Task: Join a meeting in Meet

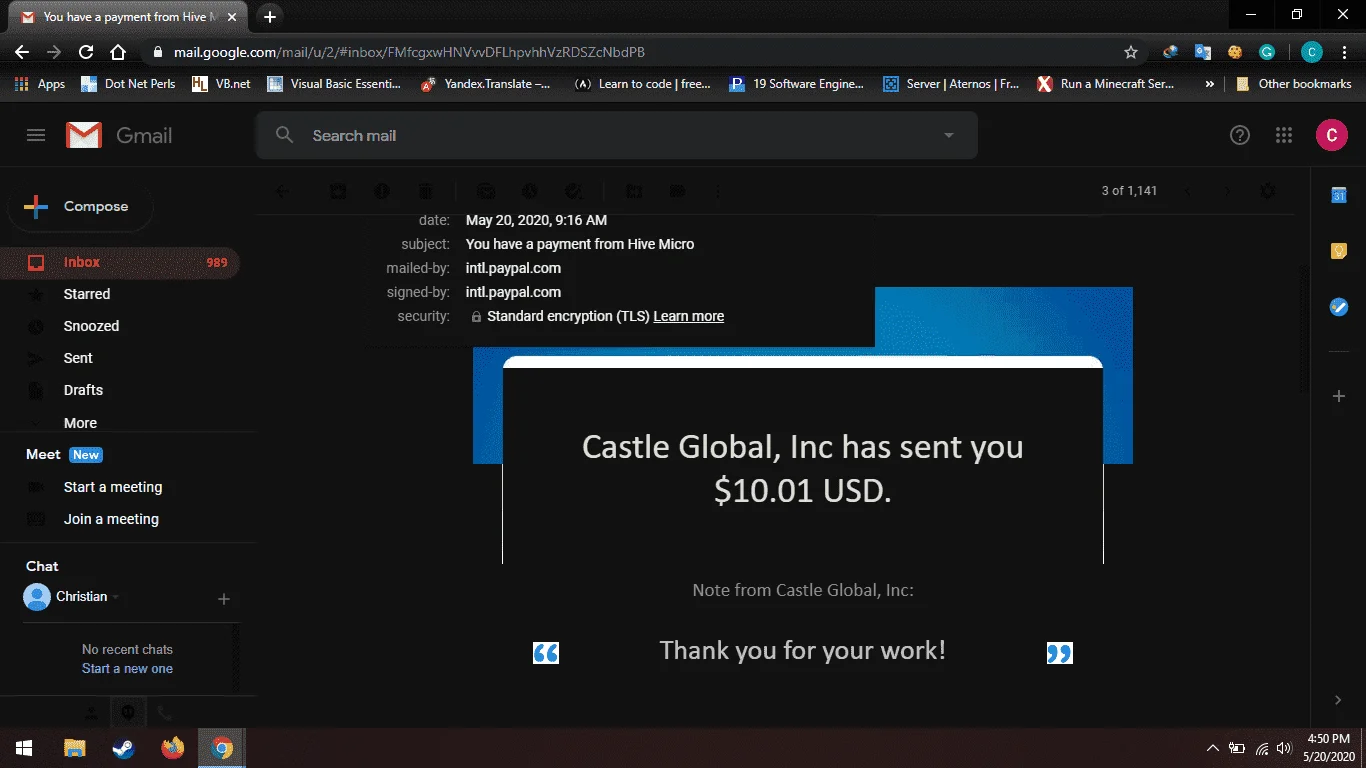Action: 111,519
